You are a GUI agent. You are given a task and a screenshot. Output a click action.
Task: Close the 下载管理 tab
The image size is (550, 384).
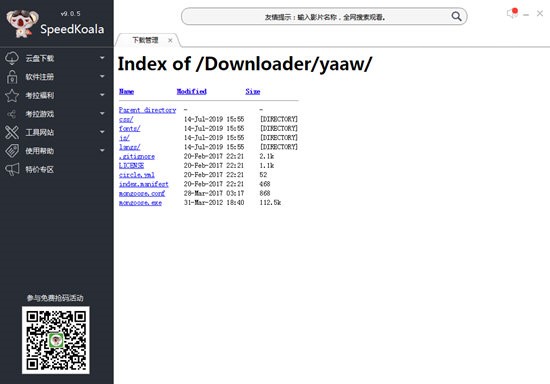[x=170, y=40]
